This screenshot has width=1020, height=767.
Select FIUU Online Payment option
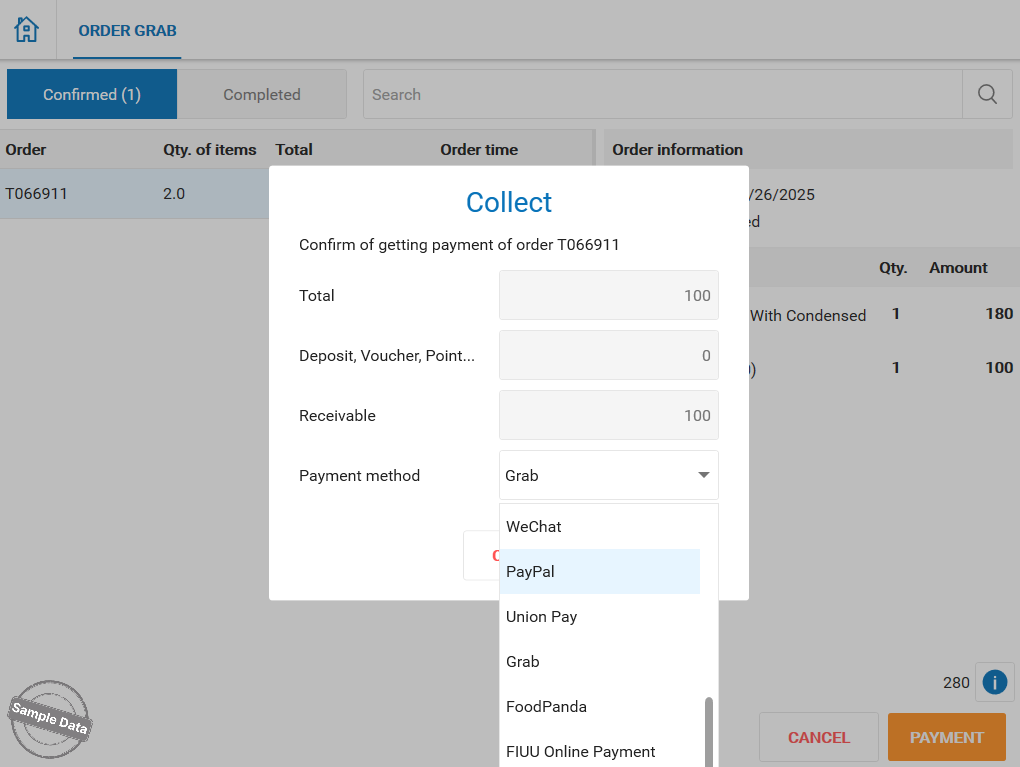click(580, 751)
